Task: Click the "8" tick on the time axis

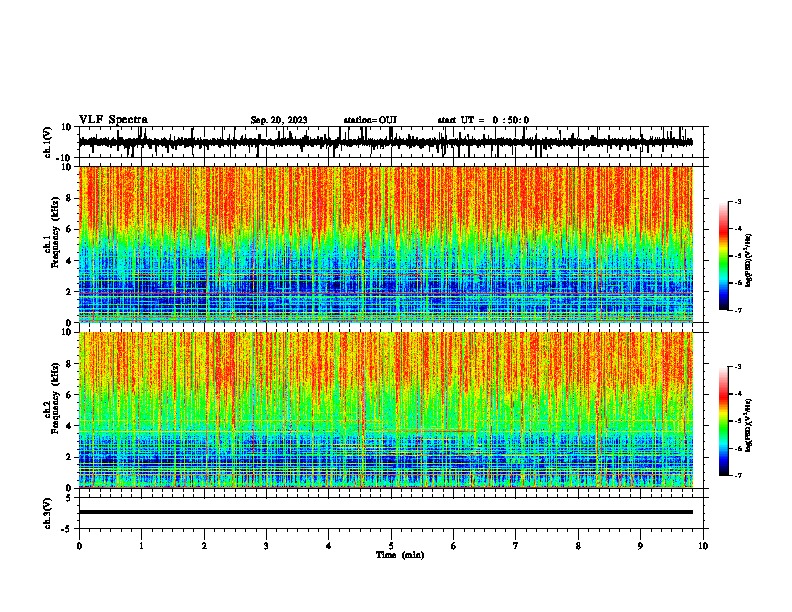Action: tap(578, 546)
